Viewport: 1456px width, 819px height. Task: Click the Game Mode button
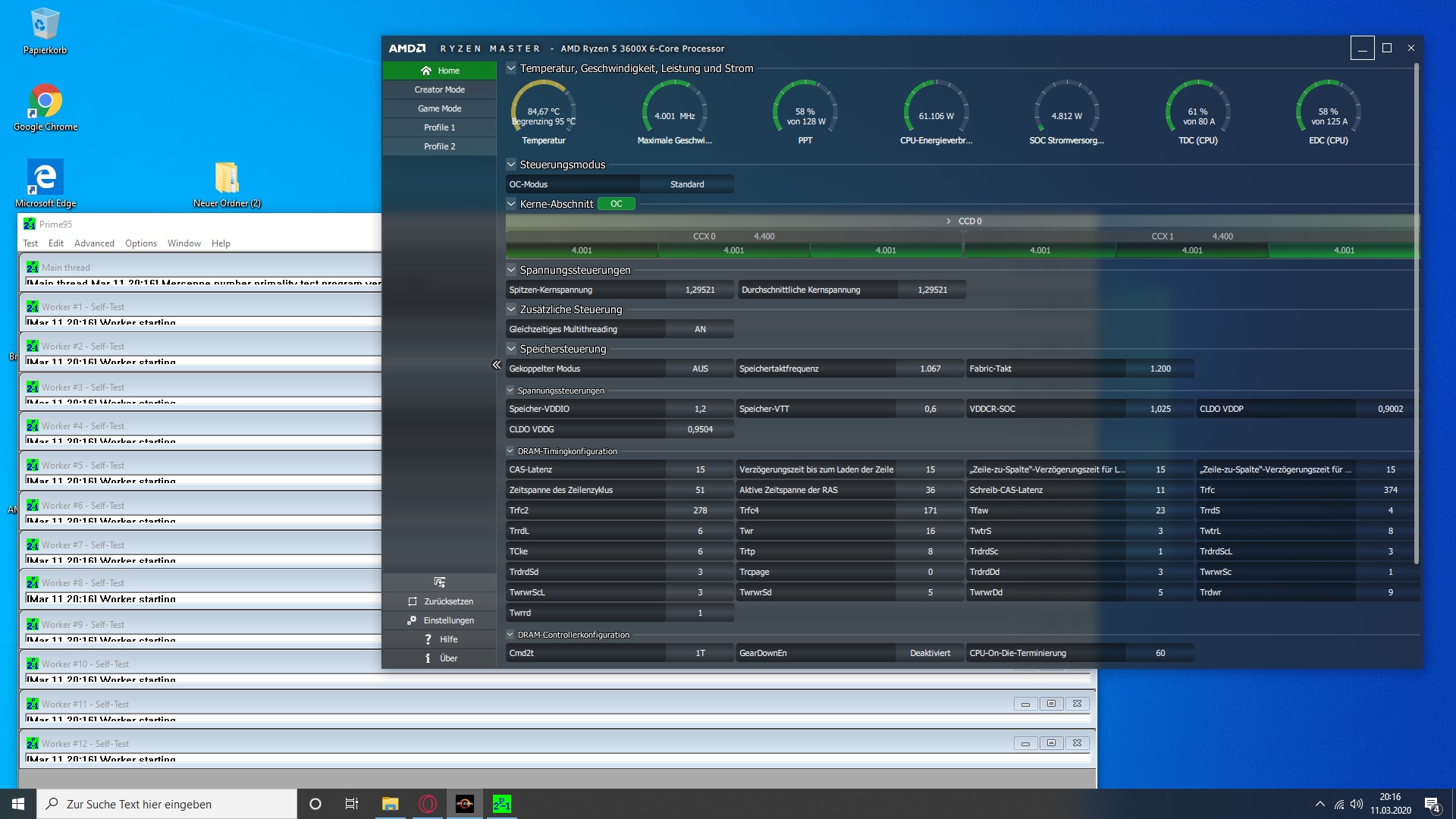(439, 108)
